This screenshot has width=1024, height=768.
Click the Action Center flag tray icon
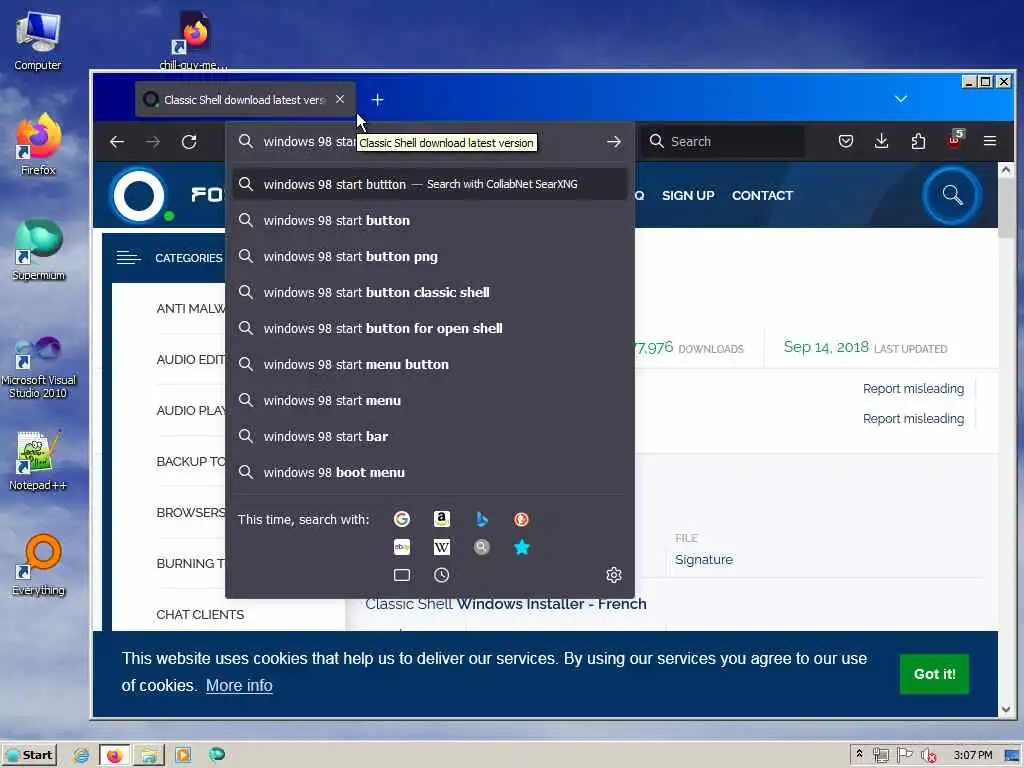(x=904, y=755)
